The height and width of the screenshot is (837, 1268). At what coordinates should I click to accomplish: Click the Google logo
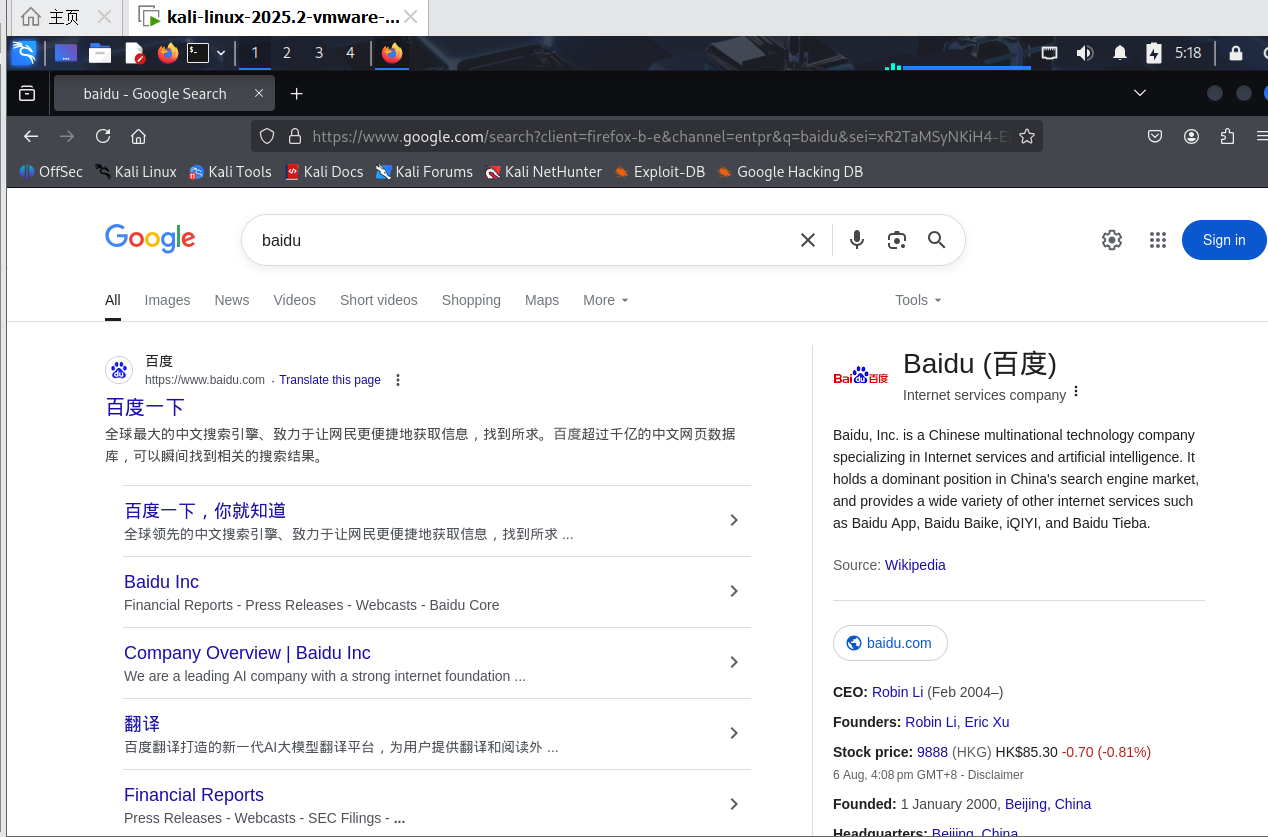150,239
